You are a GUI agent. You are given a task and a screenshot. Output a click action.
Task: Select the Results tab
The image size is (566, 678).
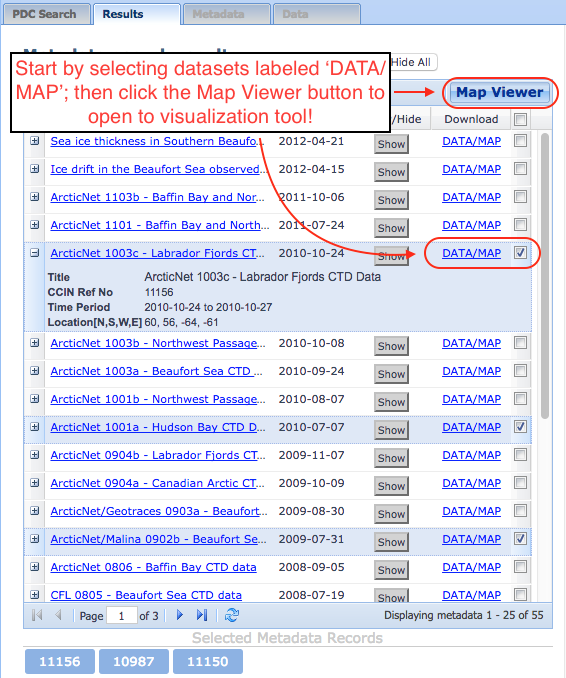point(137,14)
